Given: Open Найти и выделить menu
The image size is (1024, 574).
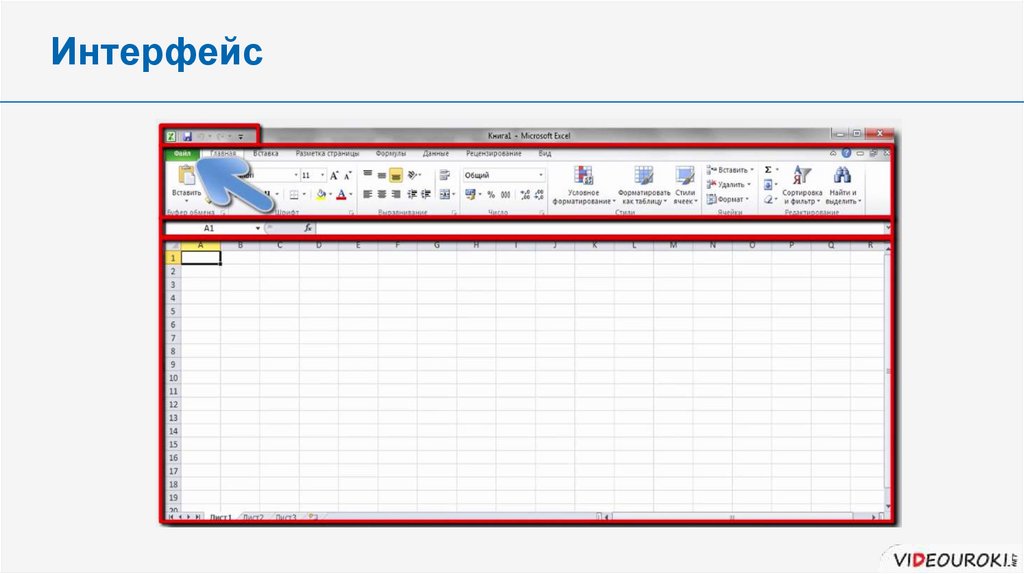Looking at the screenshot, I should [x=843, y=185].
